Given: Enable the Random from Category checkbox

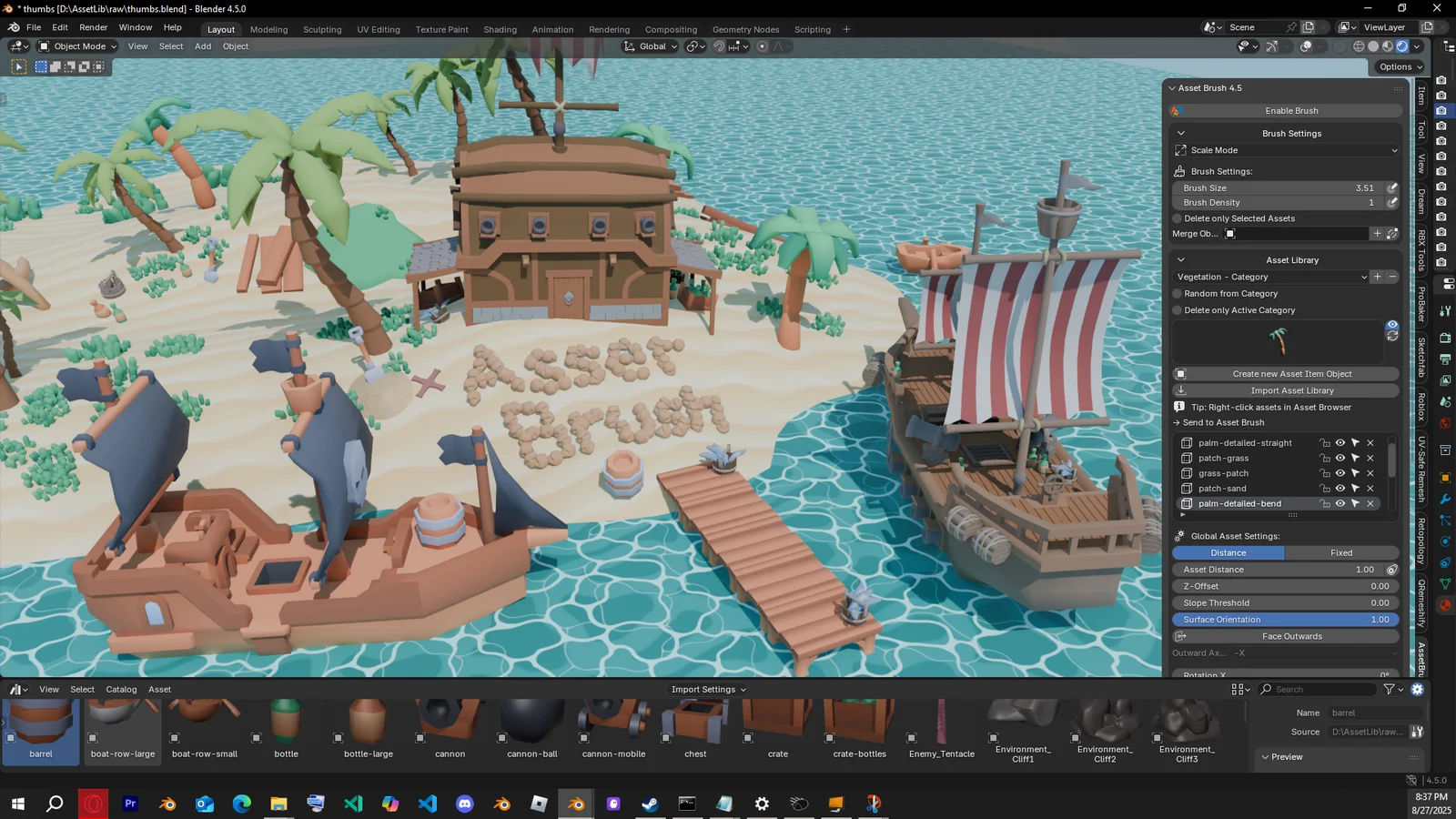Looking at the screenshot, I should [x=1178, y=293].
